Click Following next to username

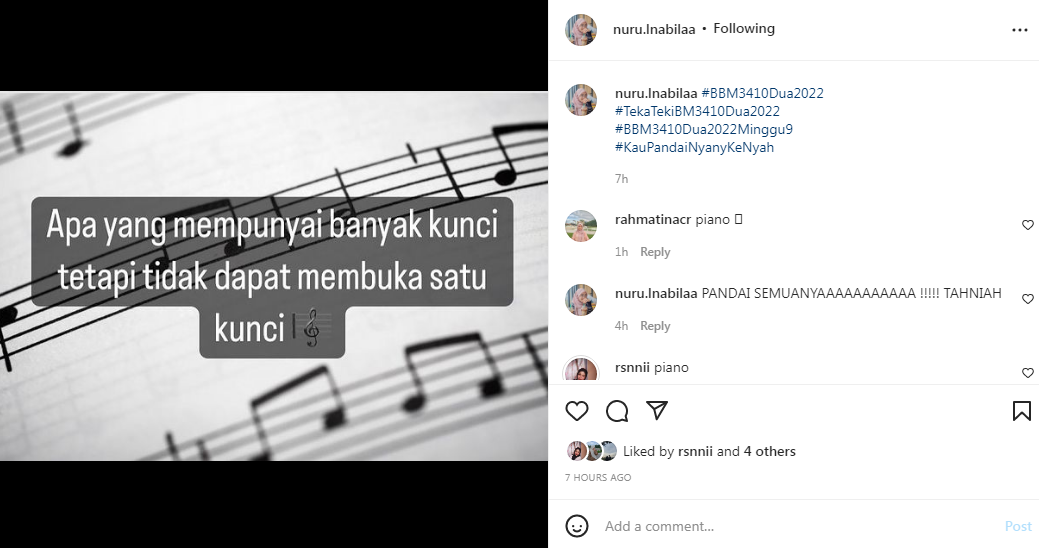[x=743, y=28]
